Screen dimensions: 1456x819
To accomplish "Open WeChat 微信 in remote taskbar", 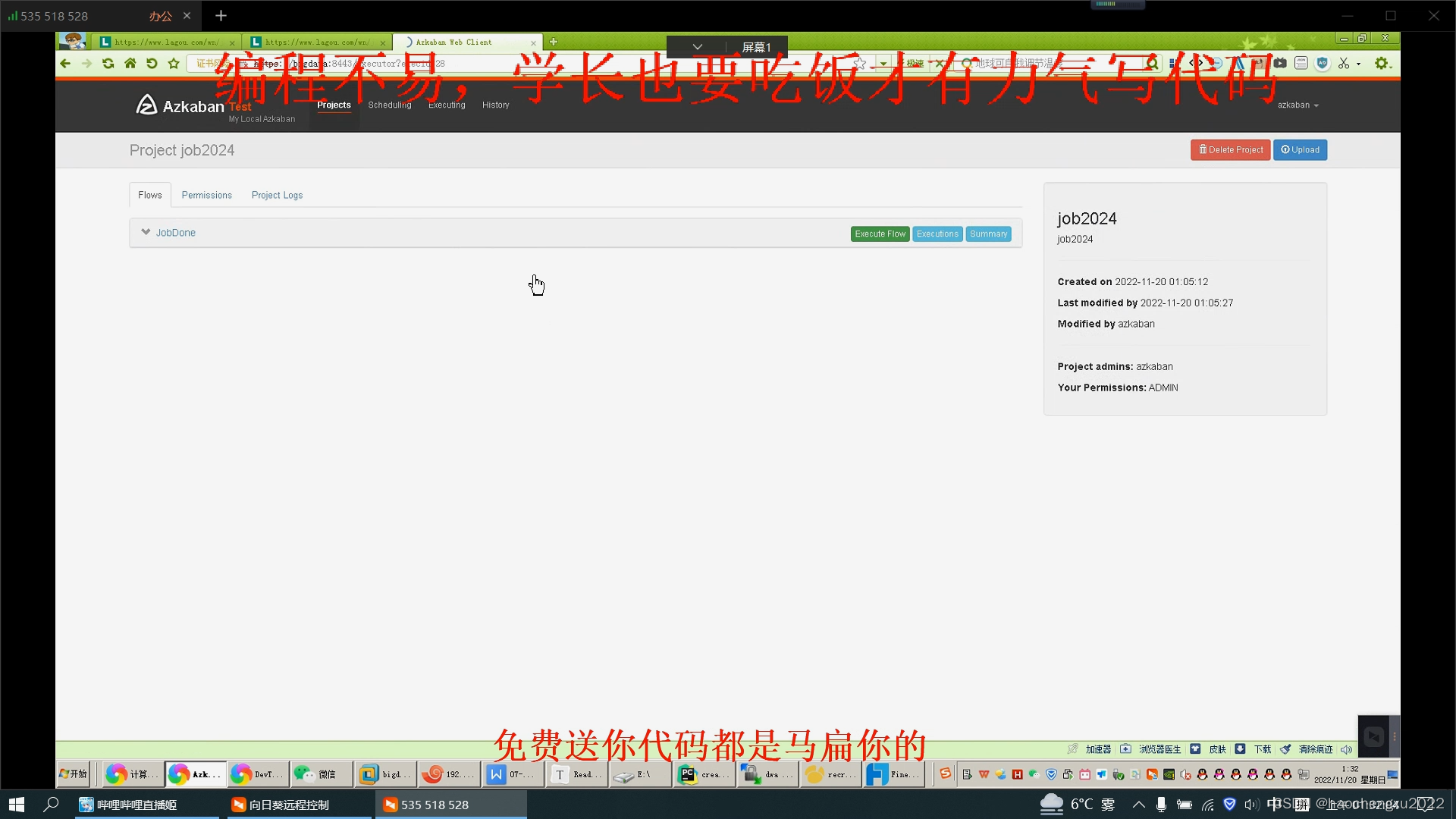I will tap(321, 774).
